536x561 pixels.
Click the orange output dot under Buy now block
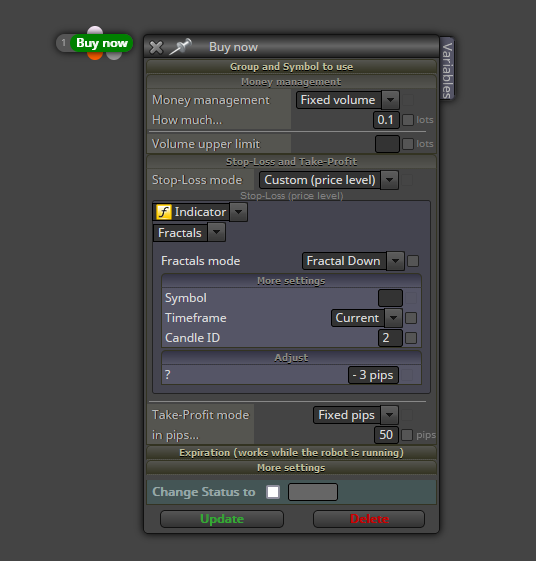pos(95,55)
